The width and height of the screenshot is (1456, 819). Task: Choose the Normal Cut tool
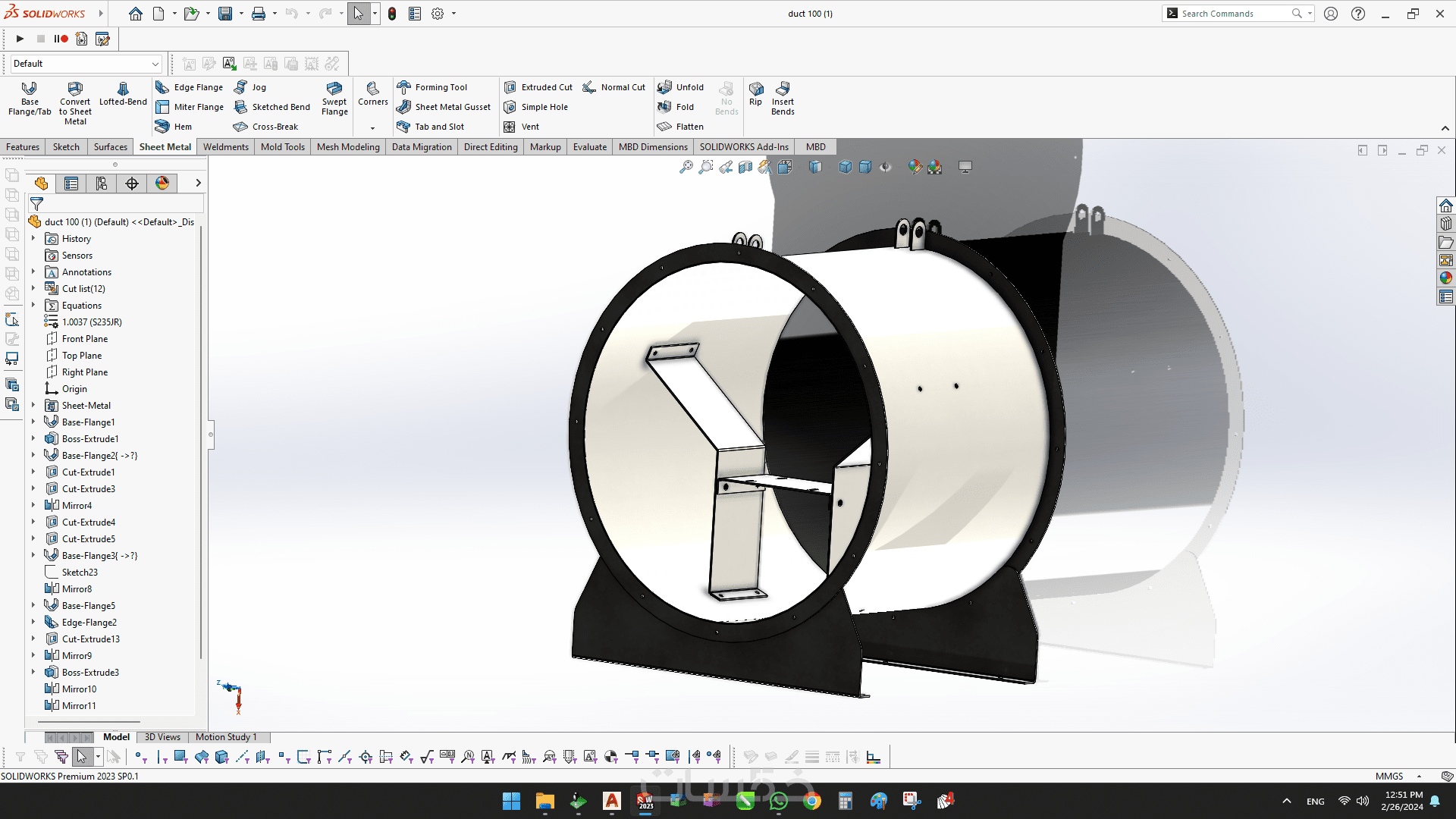tap(614, 87)
